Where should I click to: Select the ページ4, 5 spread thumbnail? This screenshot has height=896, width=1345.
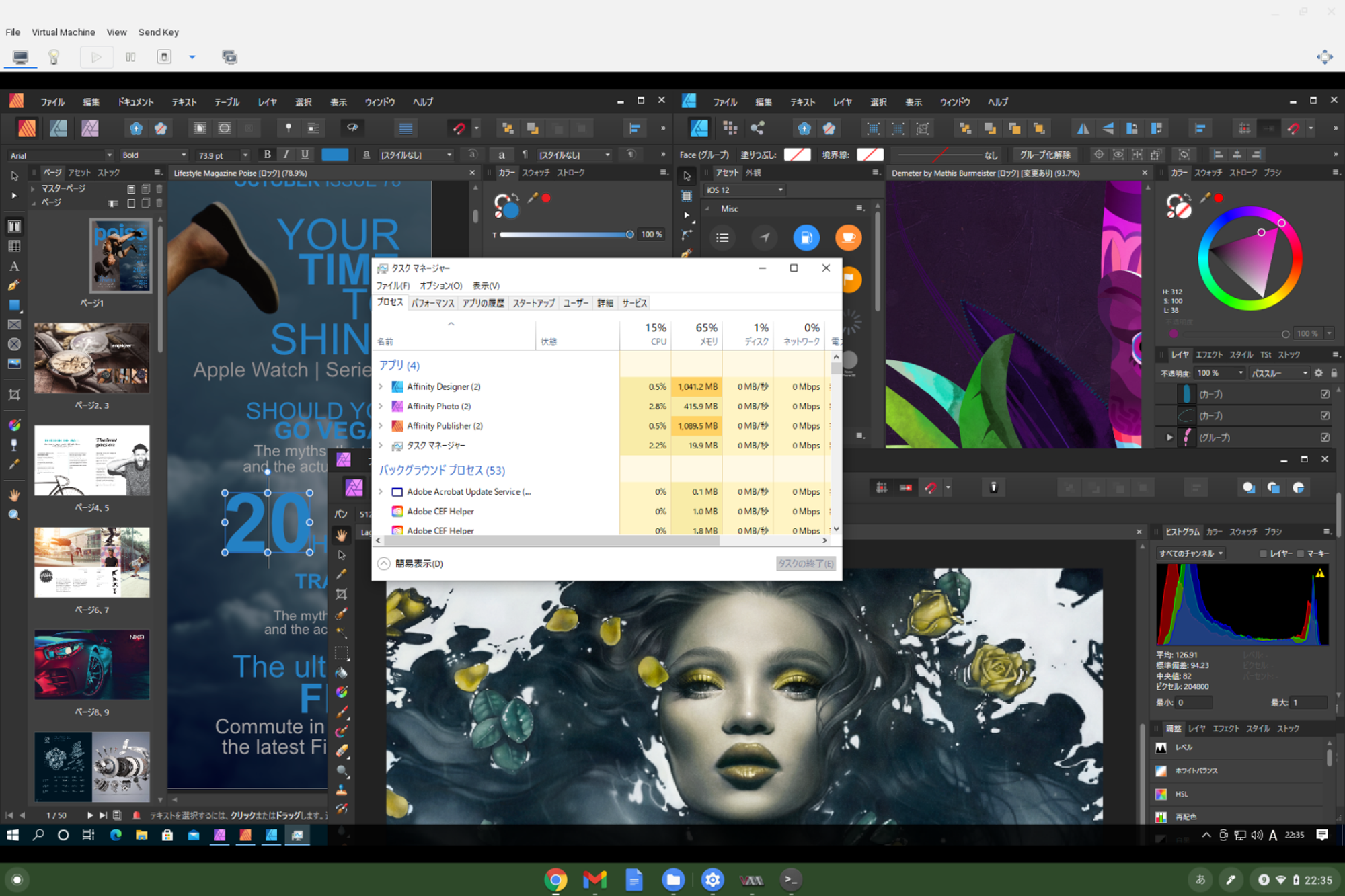(x=92, y=460)
